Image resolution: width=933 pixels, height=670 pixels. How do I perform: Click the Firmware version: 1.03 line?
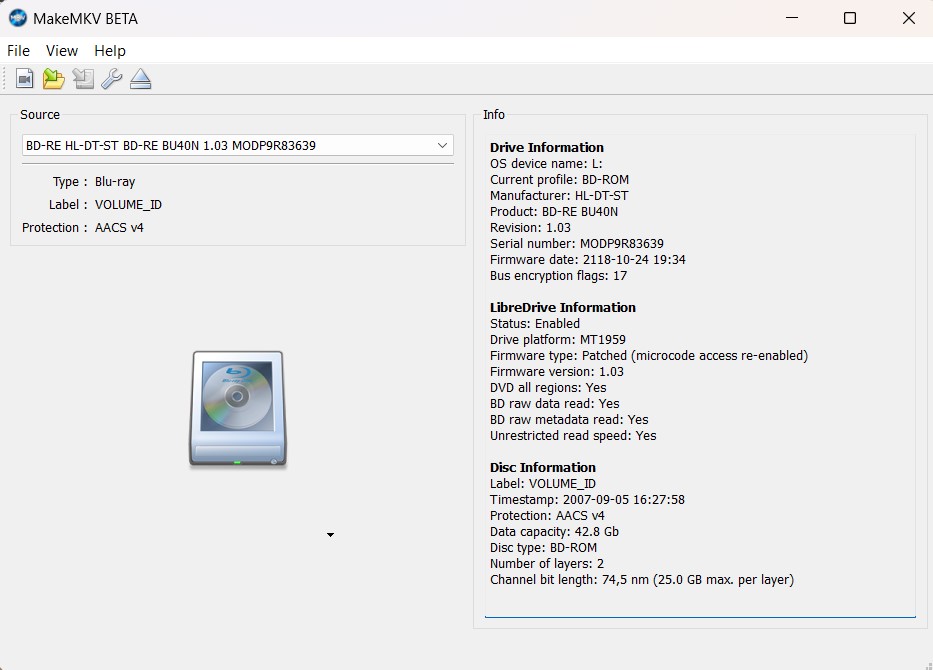[x=556, y=372]
